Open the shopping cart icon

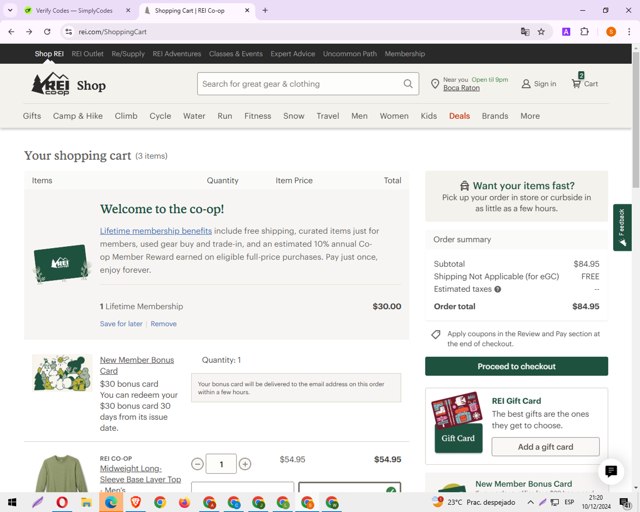coord(576,84)
